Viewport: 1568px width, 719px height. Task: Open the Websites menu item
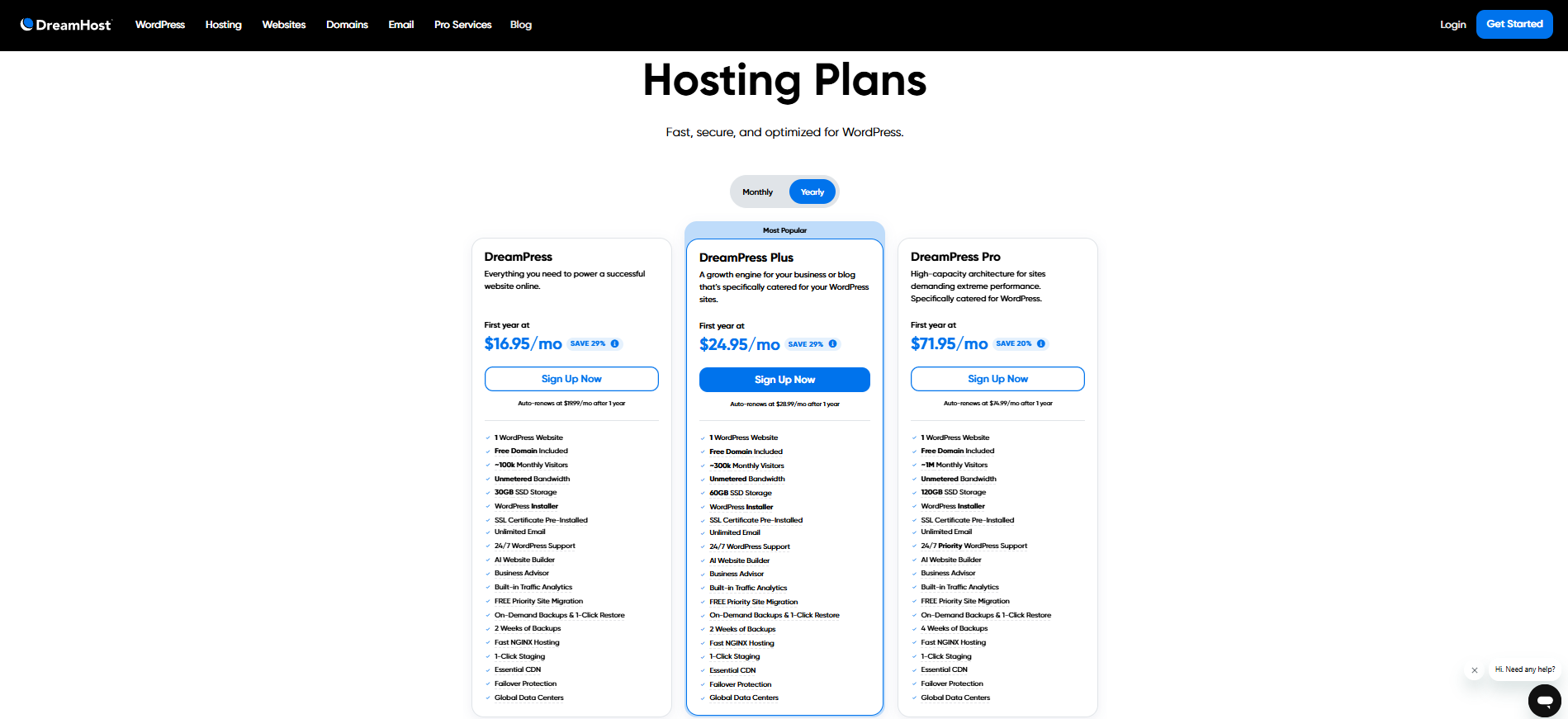[x=283, y=25]
